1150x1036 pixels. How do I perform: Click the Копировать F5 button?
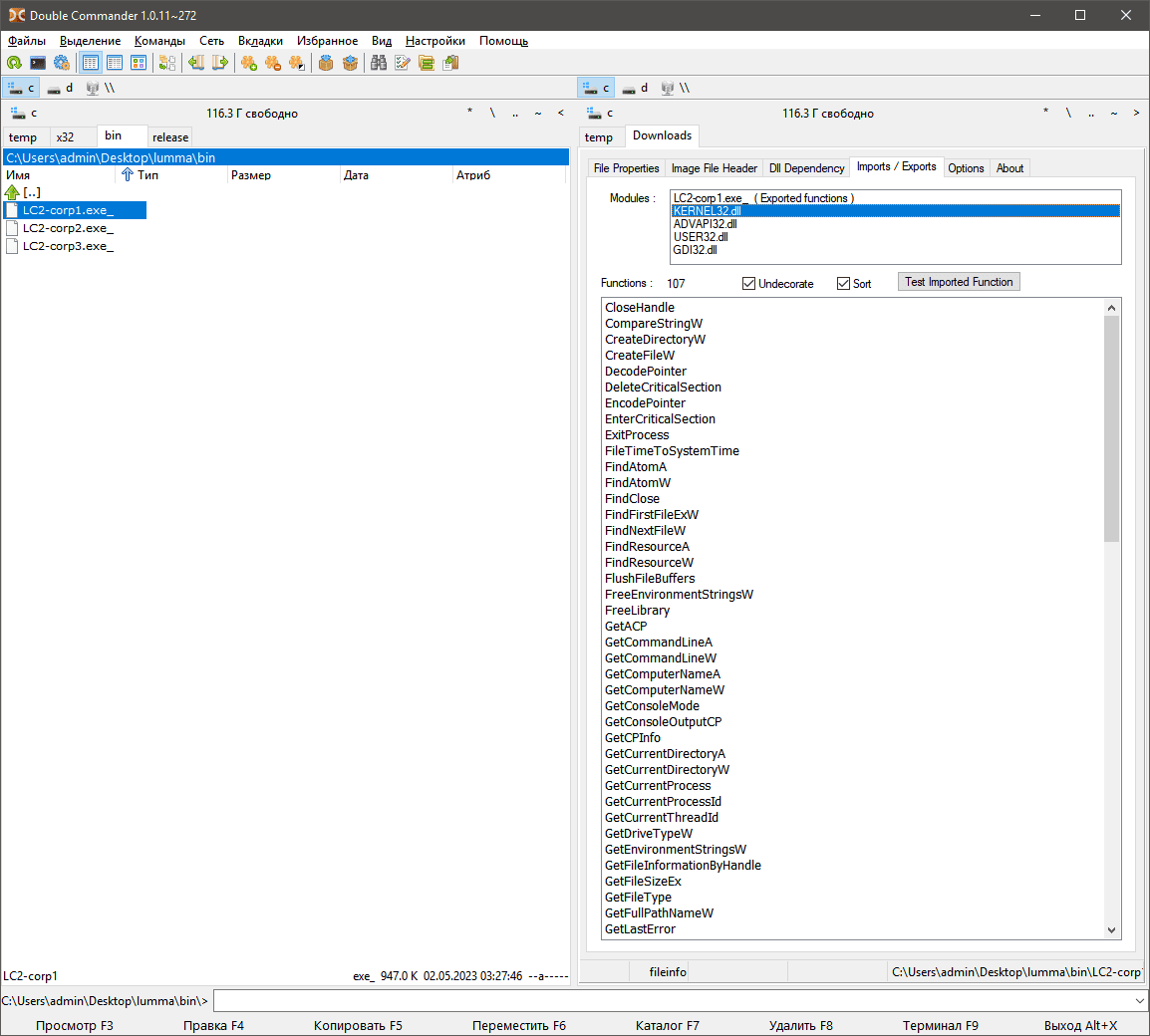(358, 1025)
